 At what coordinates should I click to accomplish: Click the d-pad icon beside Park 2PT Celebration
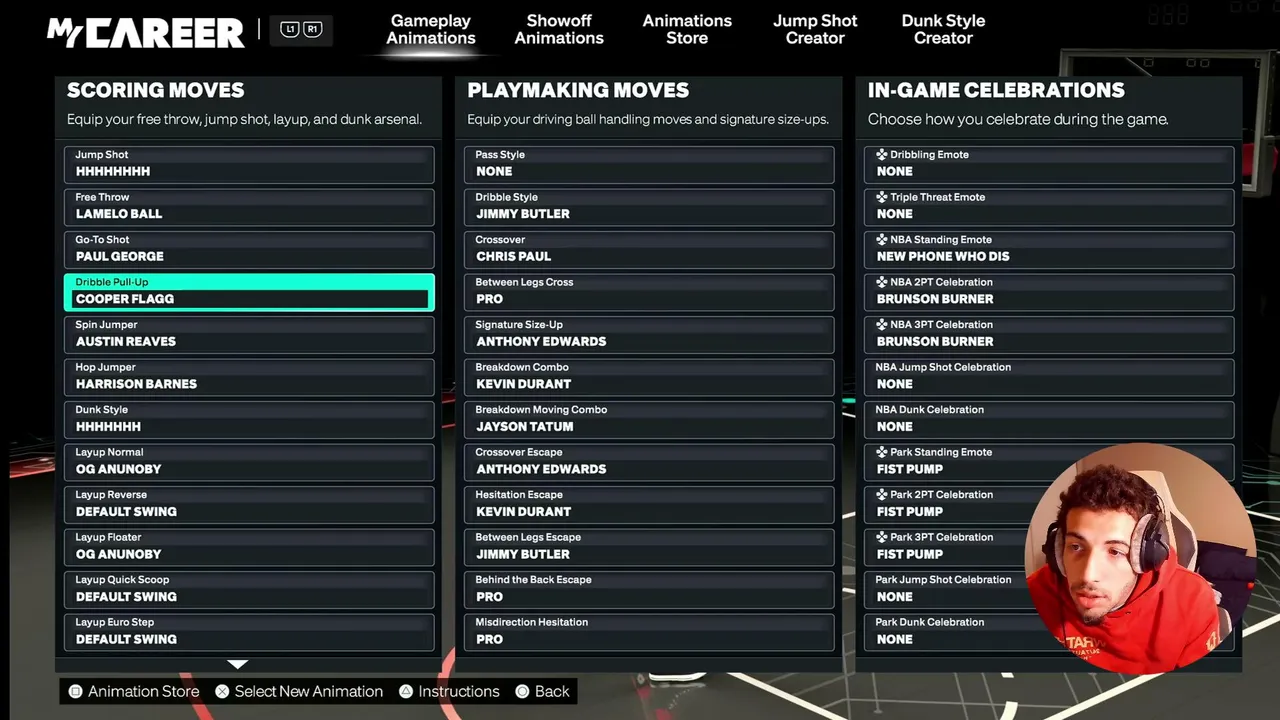[882, 495]
